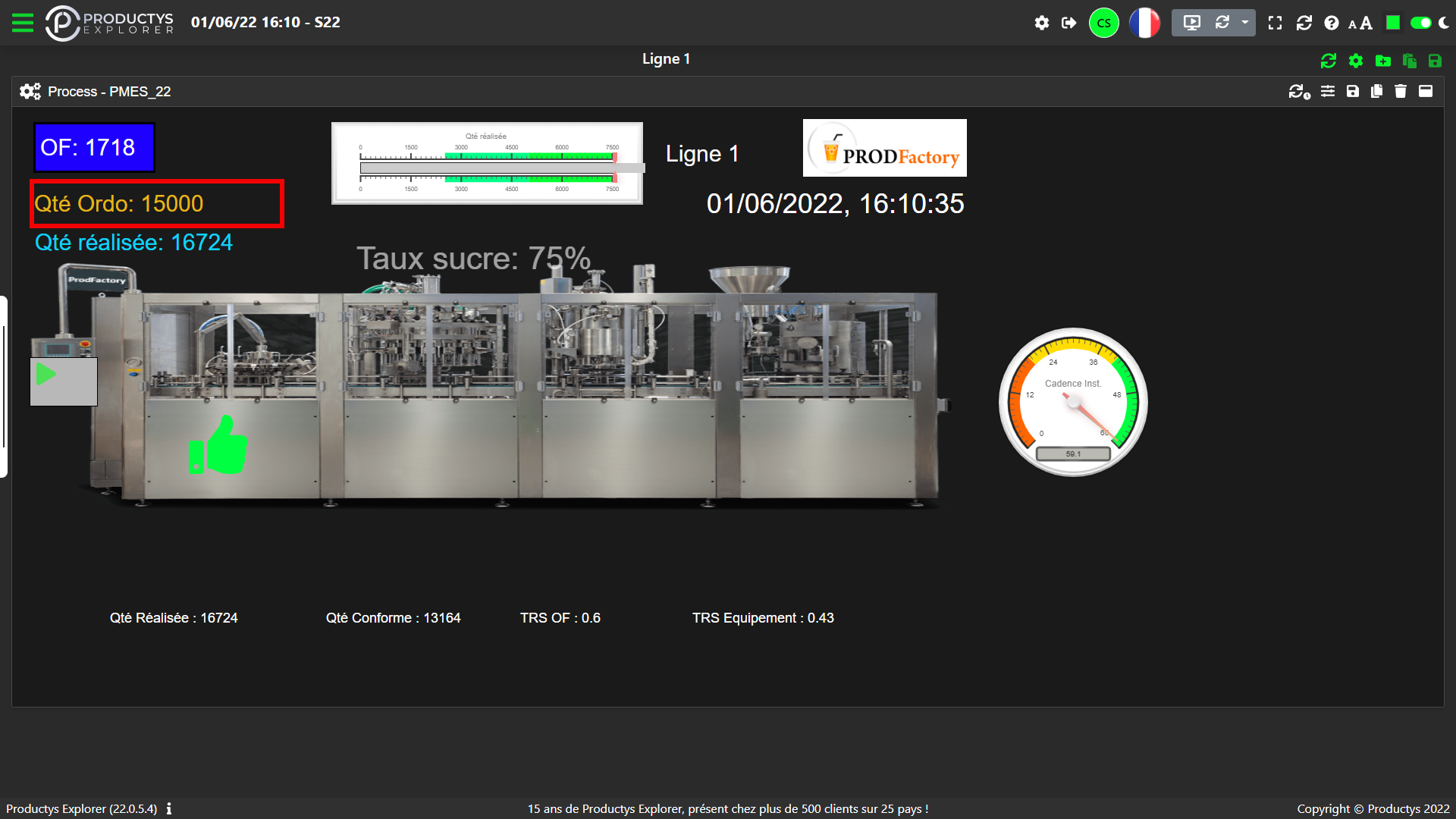Open the green dashboard settings gear

tap(1355, 61)
